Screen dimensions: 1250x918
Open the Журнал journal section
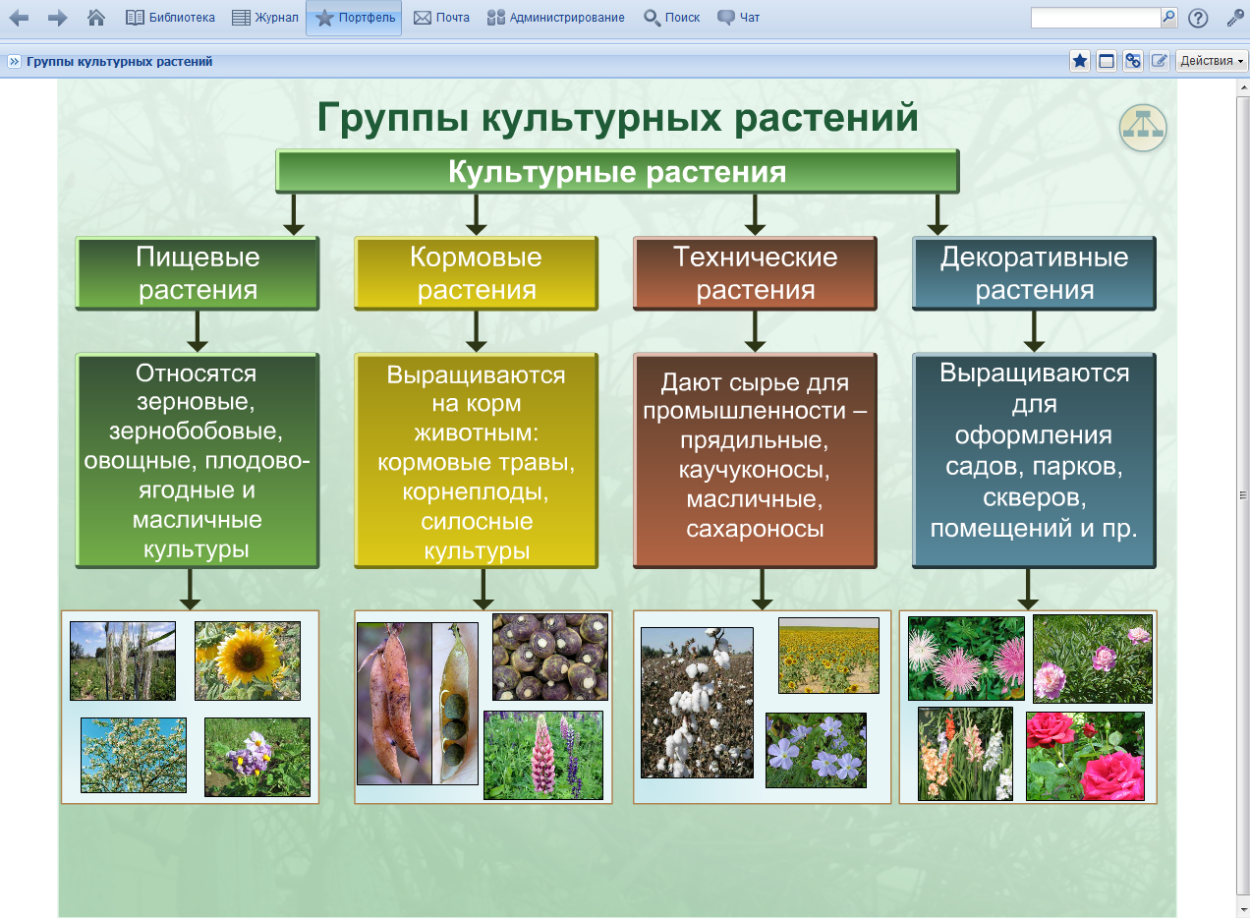click(x=264, y=16)
